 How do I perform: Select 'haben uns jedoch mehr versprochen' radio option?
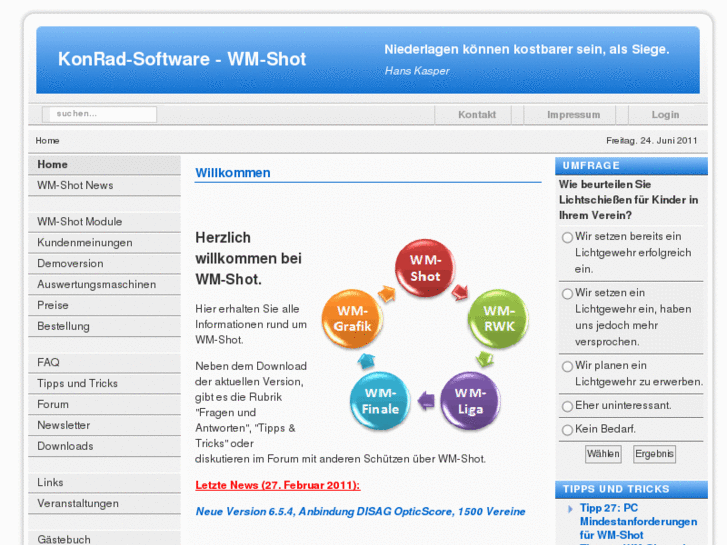[567, 294]
